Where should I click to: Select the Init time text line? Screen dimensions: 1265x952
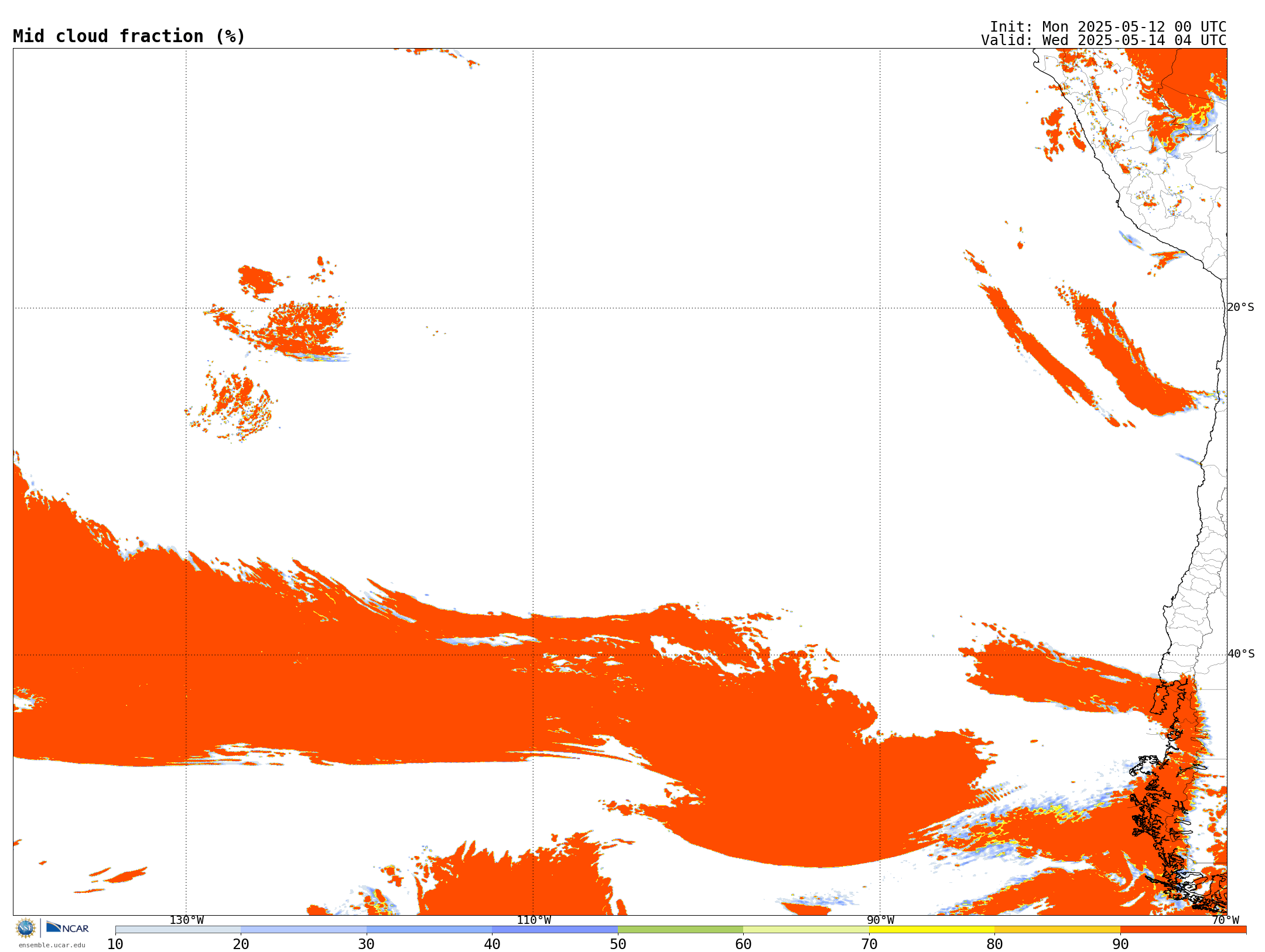click(1108, 27)
